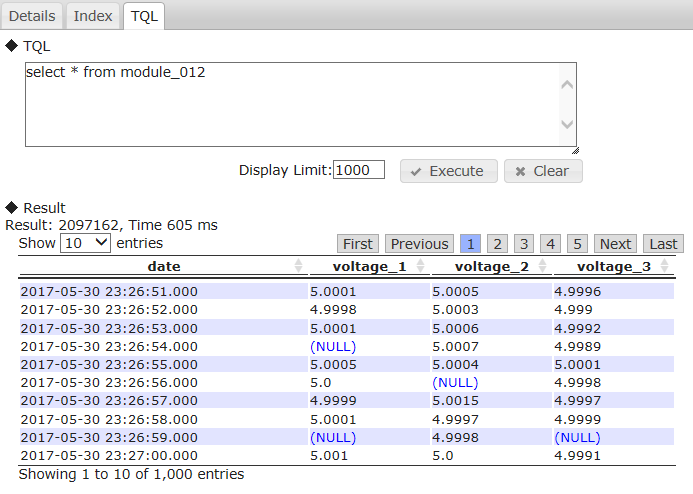
Task: Jump to the Next results page
Action: coord(615,244)
